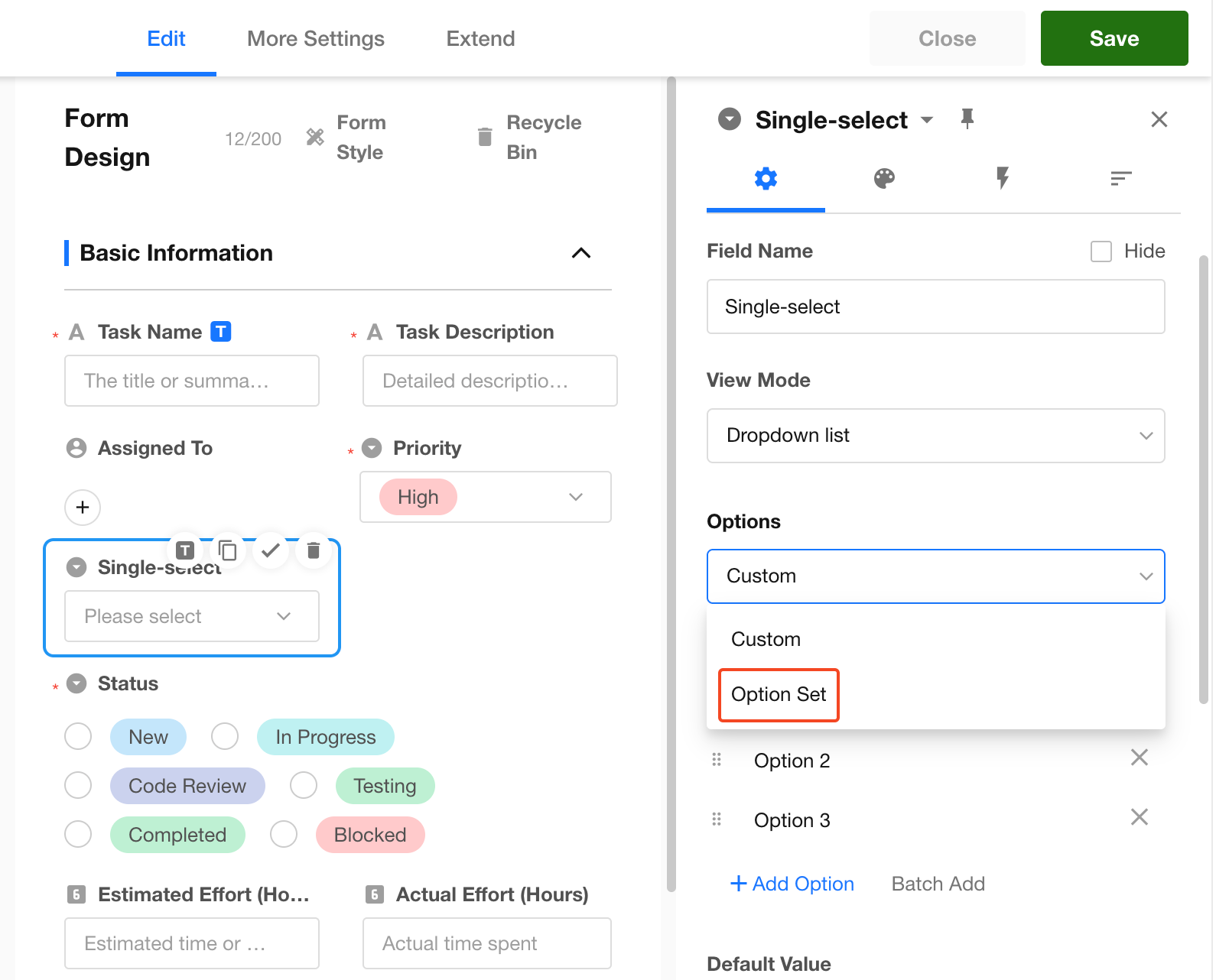Open the View Mode dropdown list
This screenshot has width=1216, height=980.
935,436
